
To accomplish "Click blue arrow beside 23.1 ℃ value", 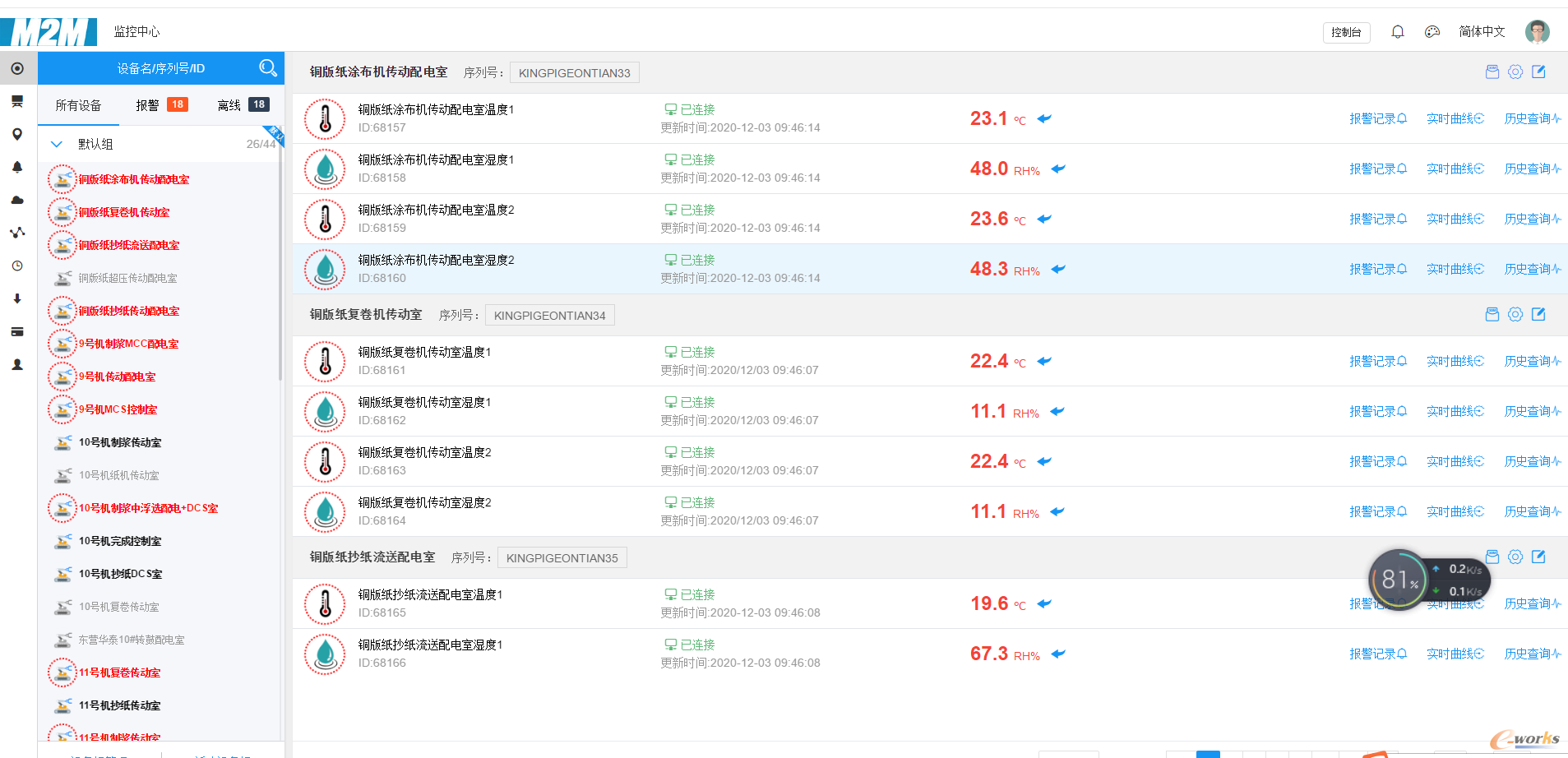I will (x=1044, y=118).
